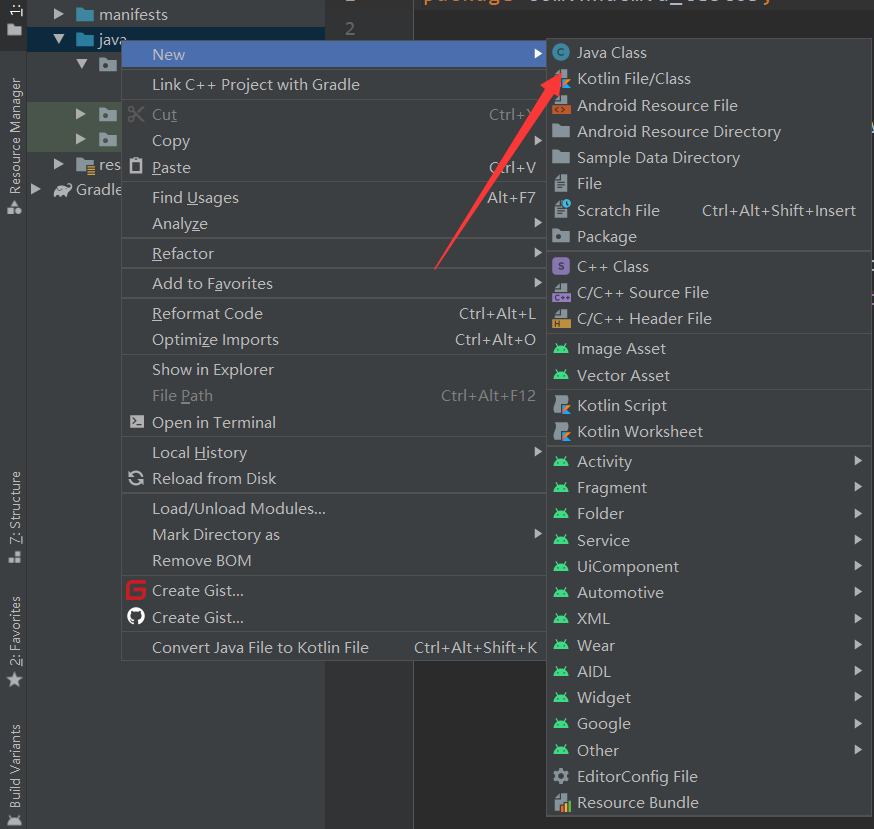The width and height of the screenshot is (874, 829).
Task: Expand the manifests folder
Action: [x=59, y=14]
